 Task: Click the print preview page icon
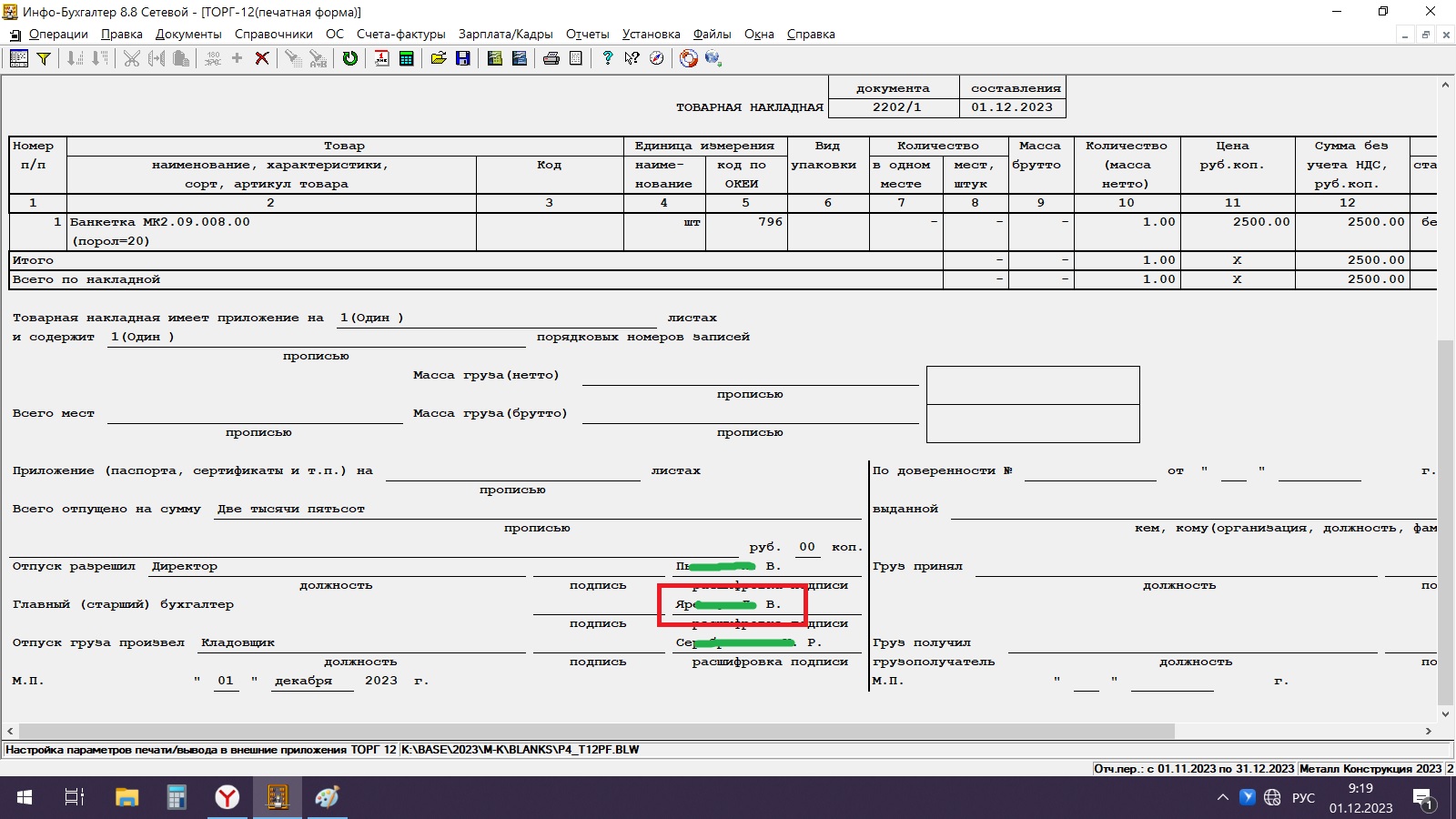576,58
